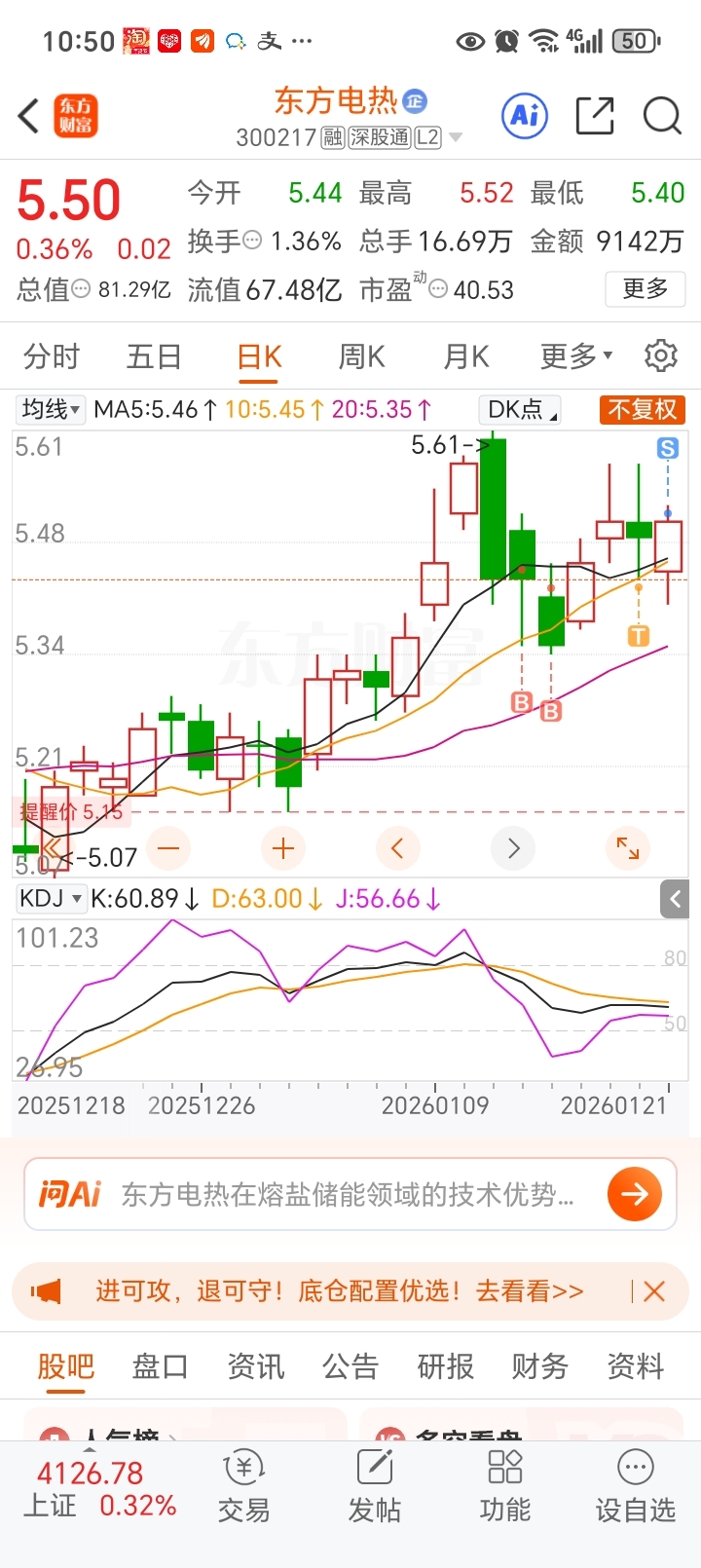Open the search magnifier icon
The width and height of the screenshot is (701, 1568).
tap(662, 116)
